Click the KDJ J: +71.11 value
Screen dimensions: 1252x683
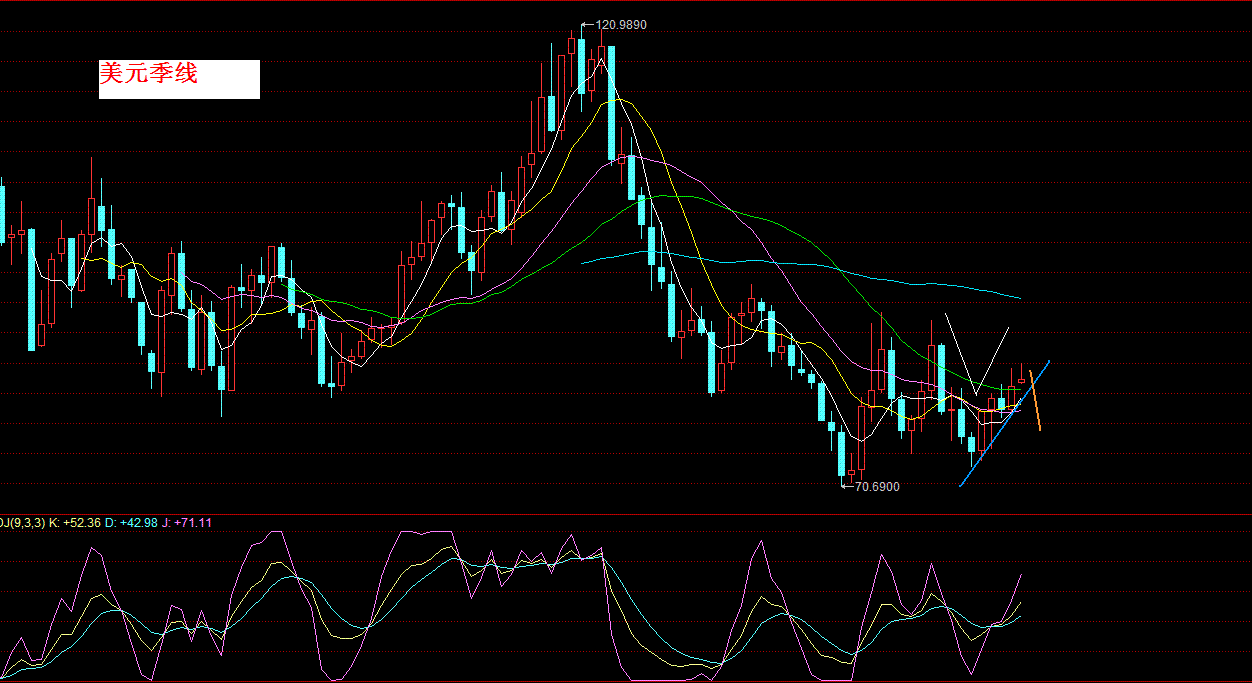[187, 523]
